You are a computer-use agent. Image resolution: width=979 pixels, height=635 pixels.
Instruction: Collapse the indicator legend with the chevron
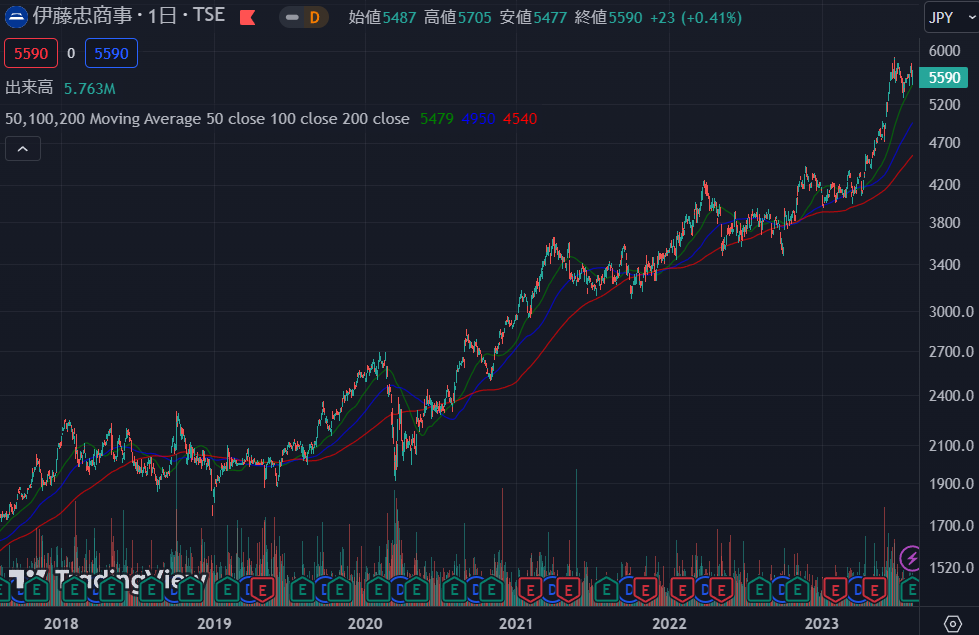click(22, 149)
